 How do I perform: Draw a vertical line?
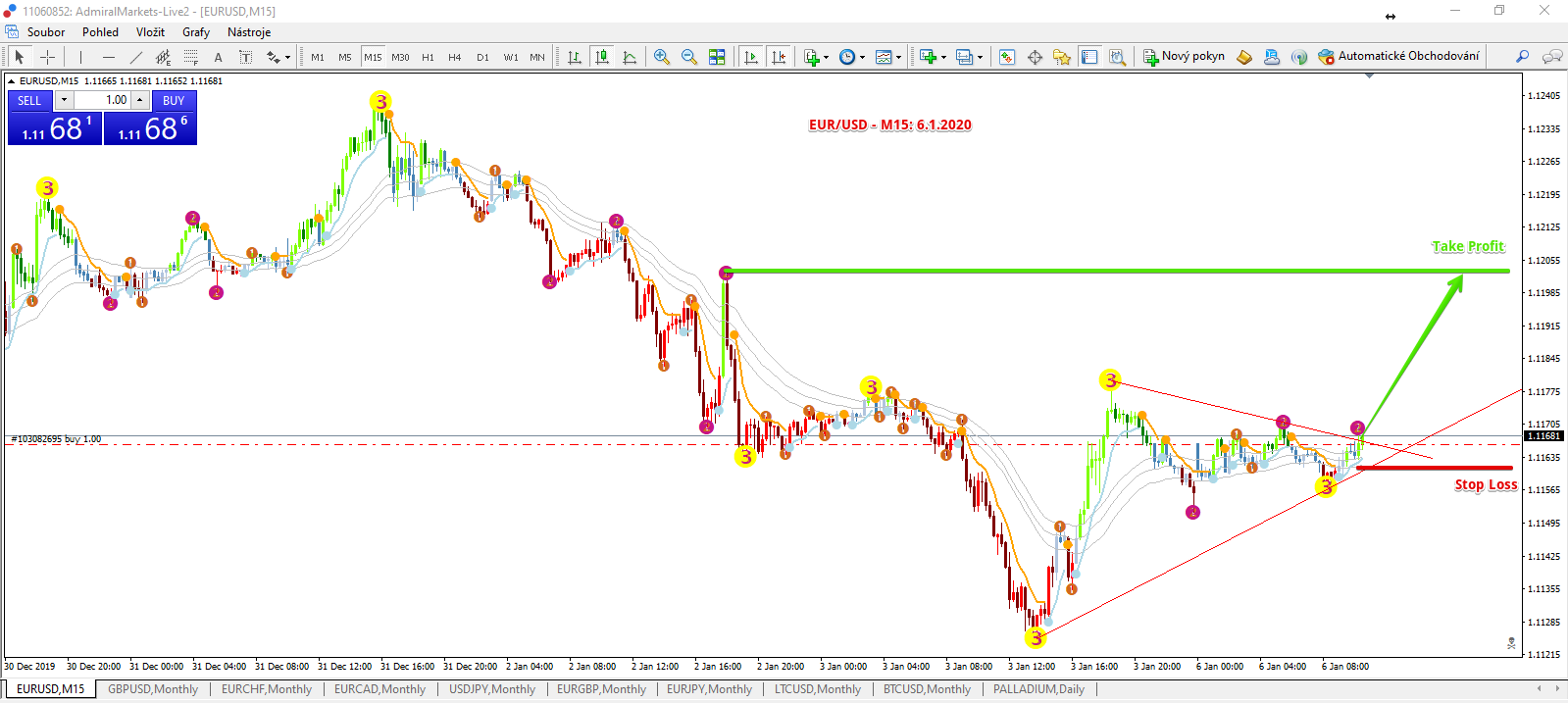[80, 57]
